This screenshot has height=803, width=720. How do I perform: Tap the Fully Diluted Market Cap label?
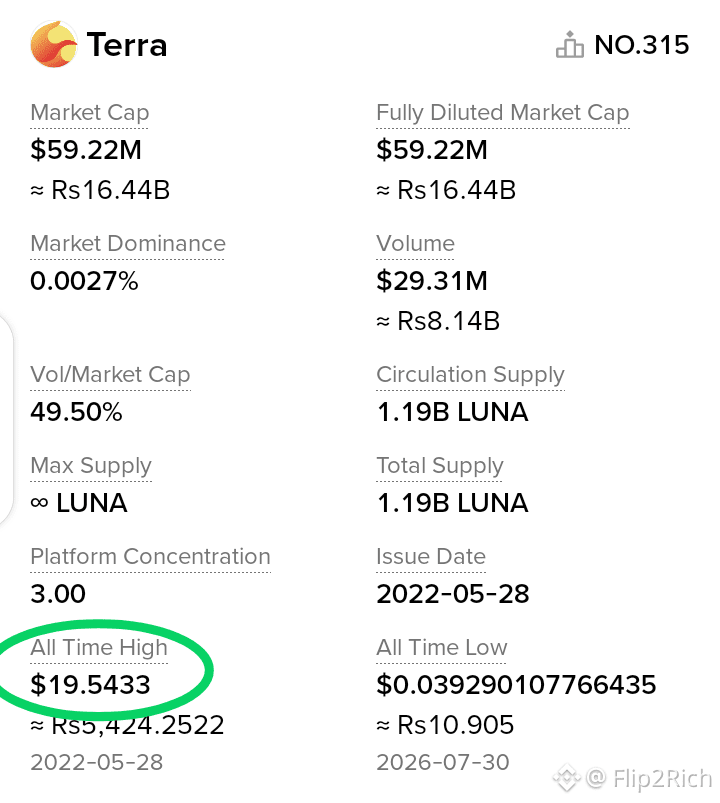point(502,113)
